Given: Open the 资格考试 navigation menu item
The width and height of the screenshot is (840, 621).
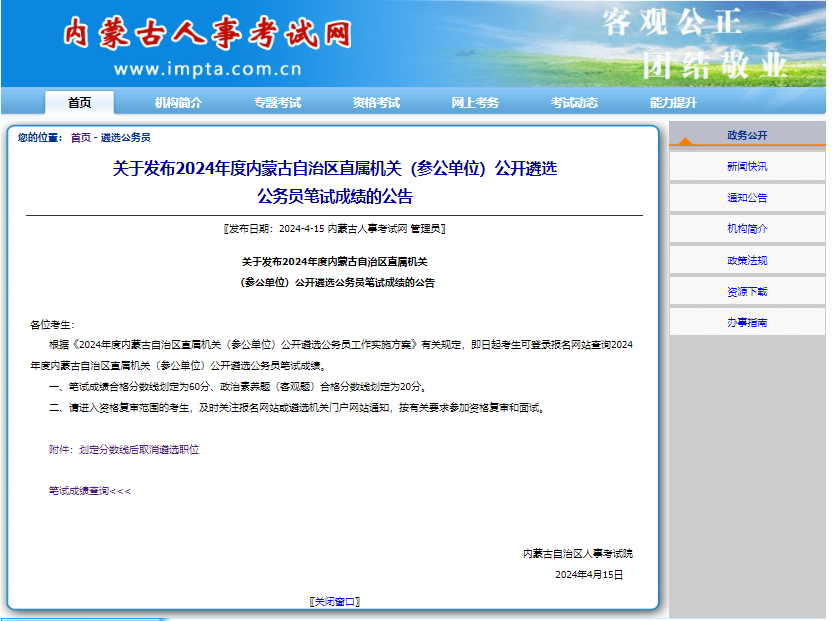Looking at the screenshot, I should pyautogui.click(x=376, y=103).
